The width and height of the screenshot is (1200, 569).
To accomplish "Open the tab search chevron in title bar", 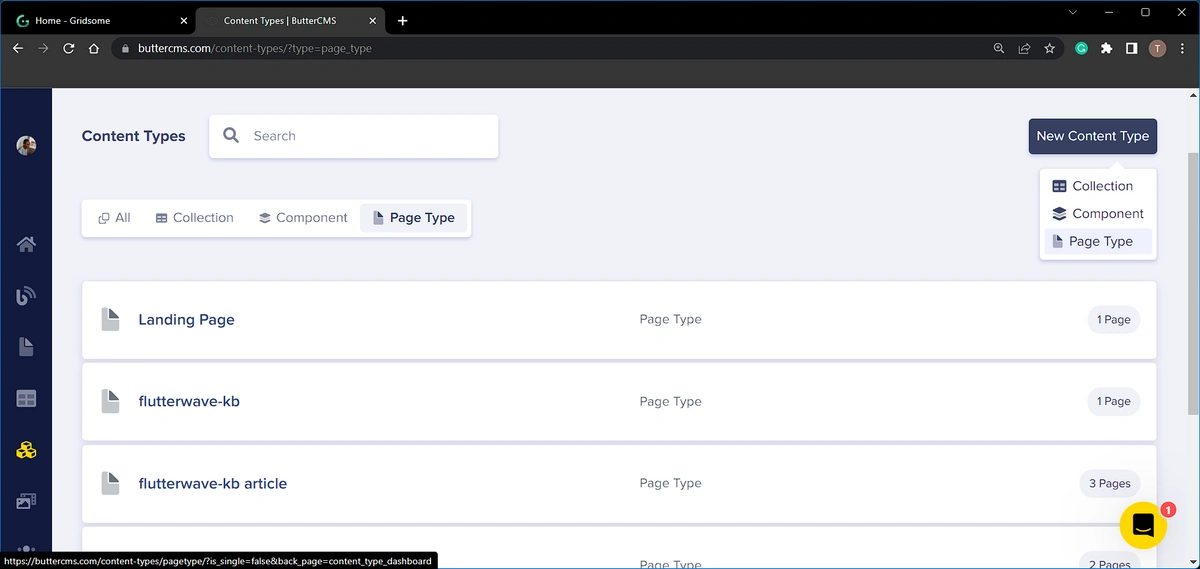I will (1073, 12).
